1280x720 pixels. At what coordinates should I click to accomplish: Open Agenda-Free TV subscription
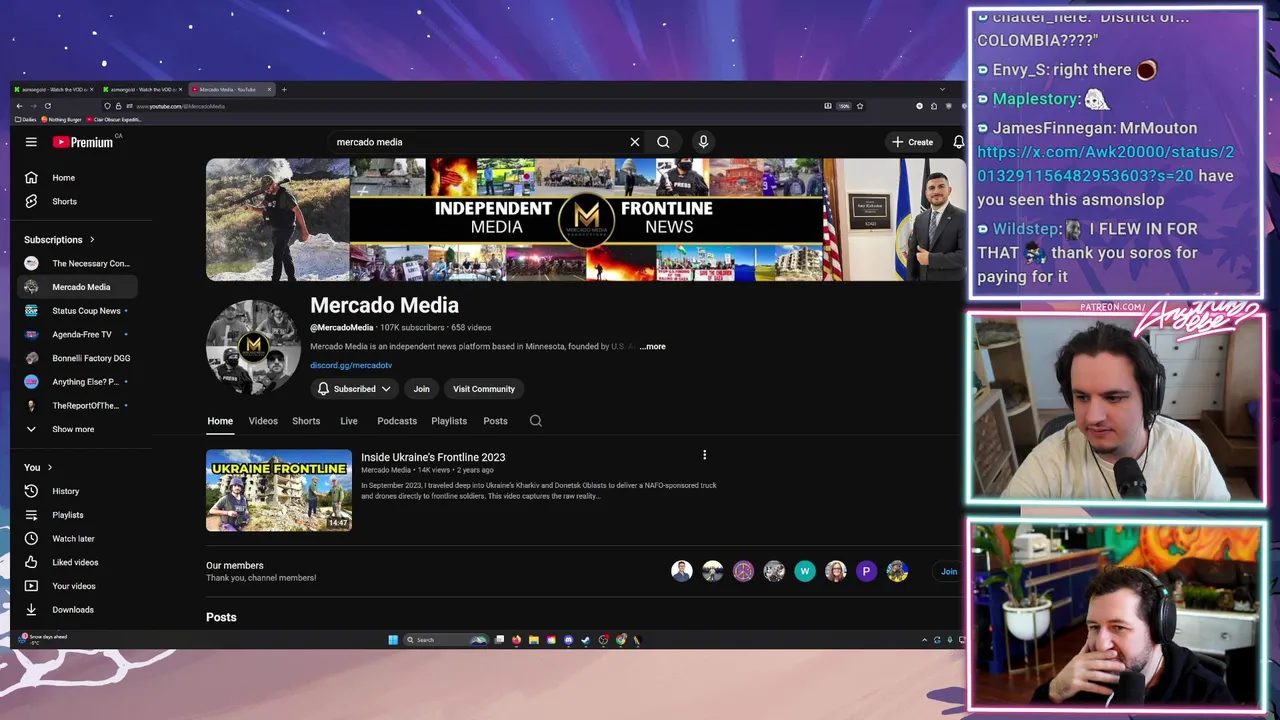[78, 335]
